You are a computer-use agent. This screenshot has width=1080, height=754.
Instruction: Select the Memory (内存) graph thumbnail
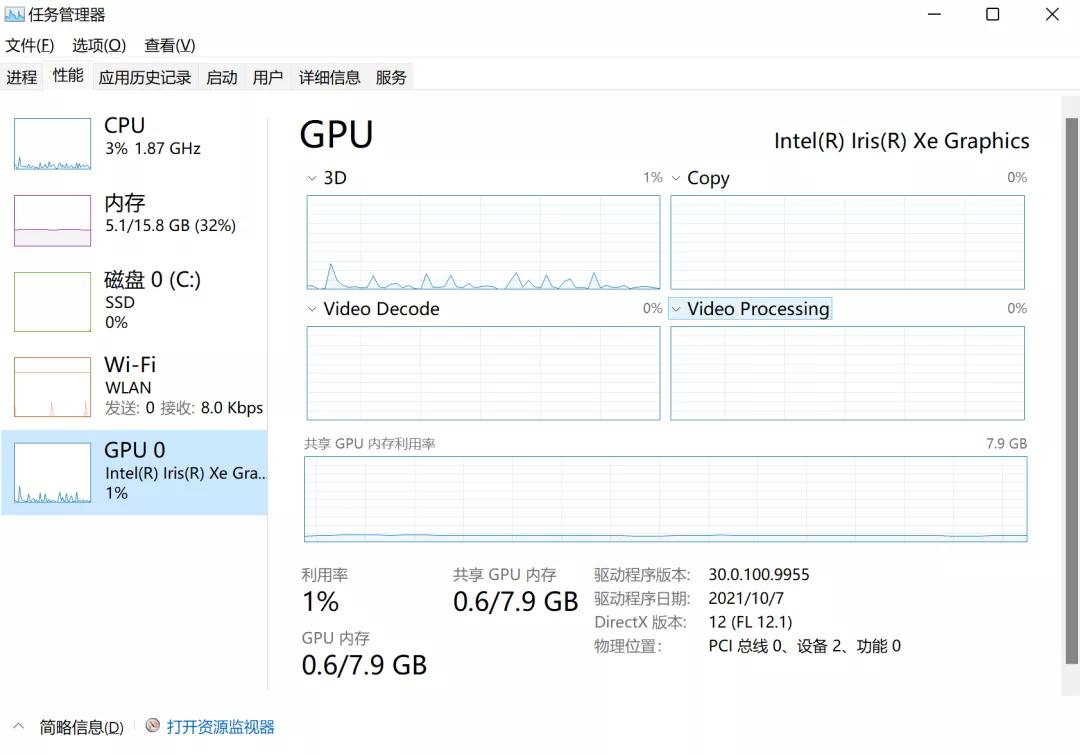52,220
